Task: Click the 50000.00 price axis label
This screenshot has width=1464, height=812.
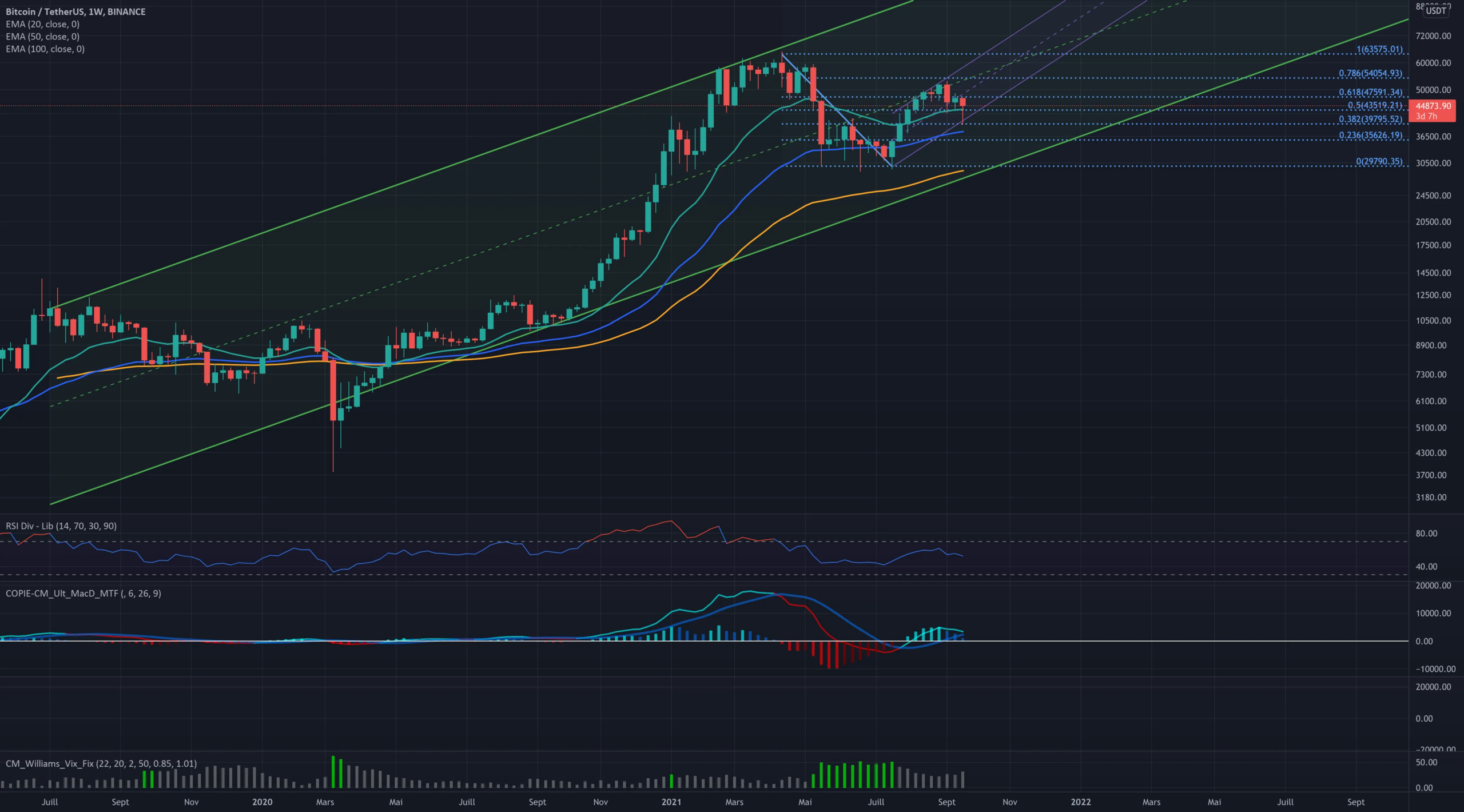Action: coord(1433,90)
